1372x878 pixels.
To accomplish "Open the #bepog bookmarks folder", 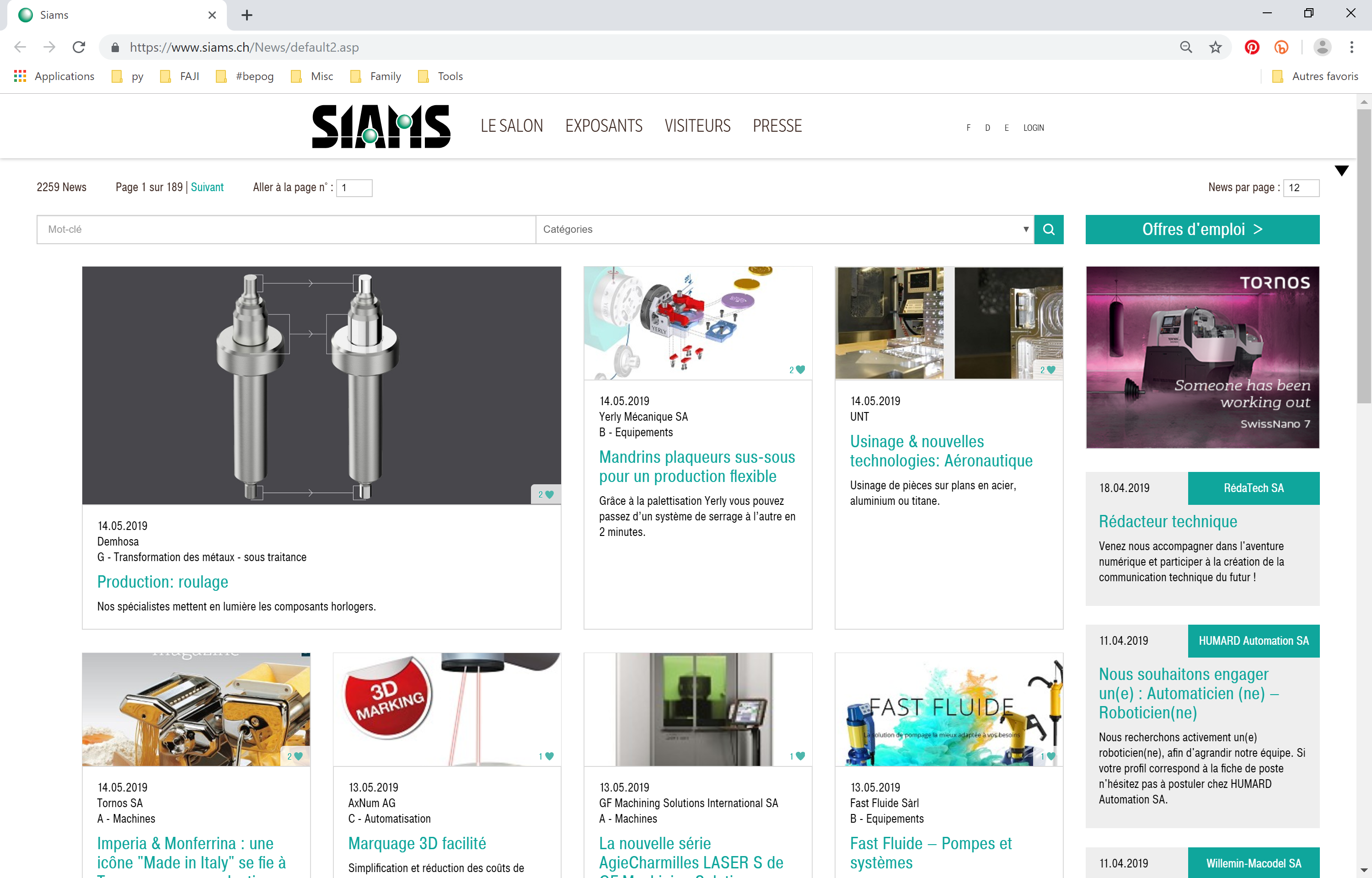I will click(x=245, y=76).
